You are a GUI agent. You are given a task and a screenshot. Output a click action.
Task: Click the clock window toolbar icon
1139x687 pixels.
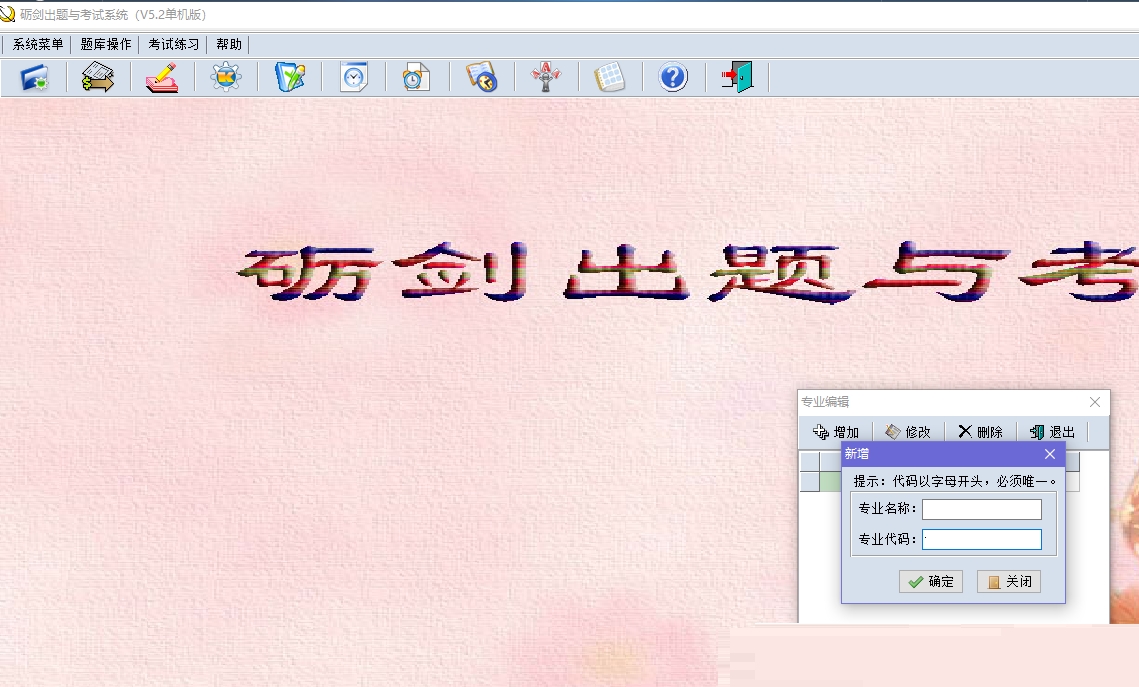click(354, 77)
